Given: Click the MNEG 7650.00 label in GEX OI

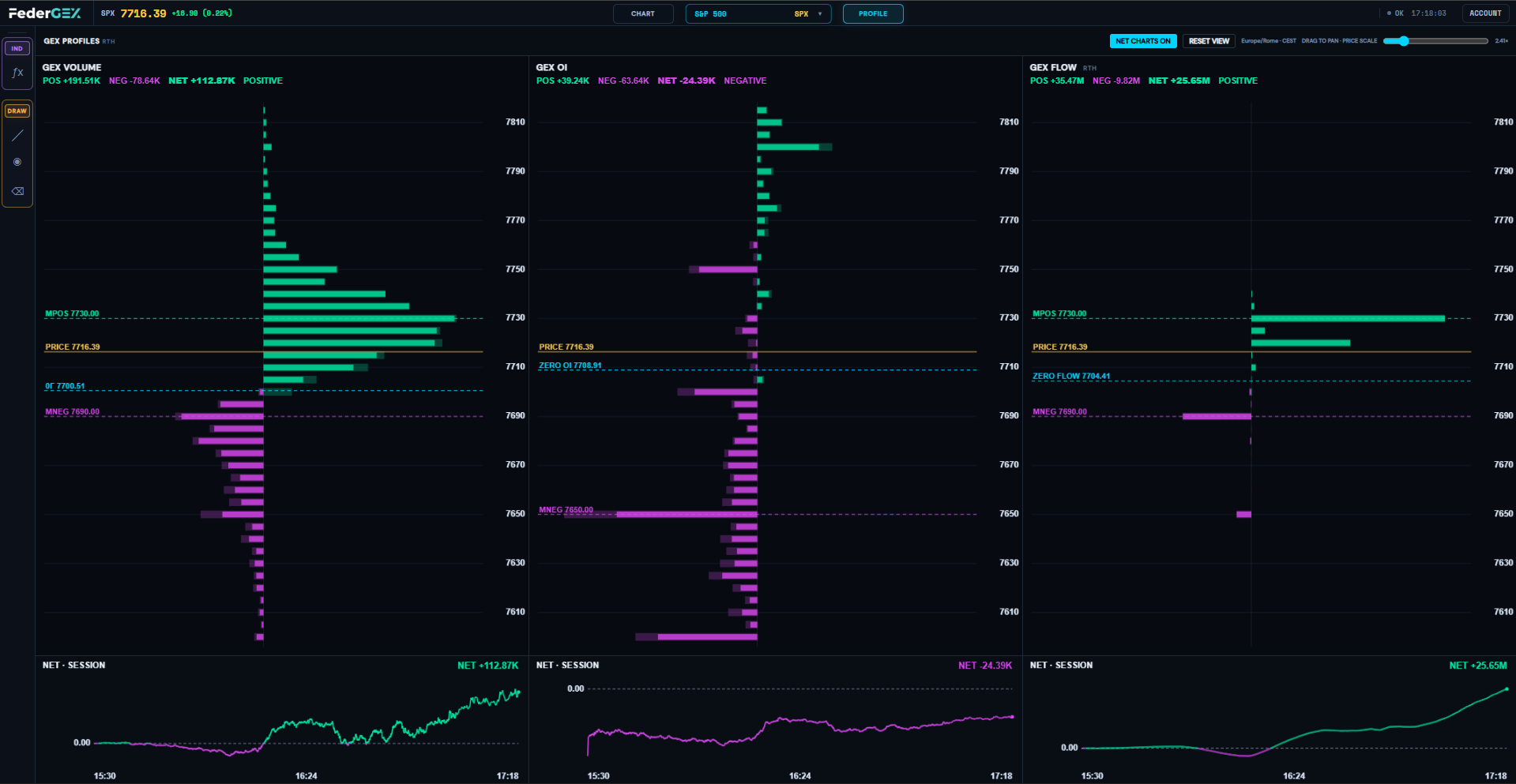Looking at the screenshot, I should coord(566,509).
